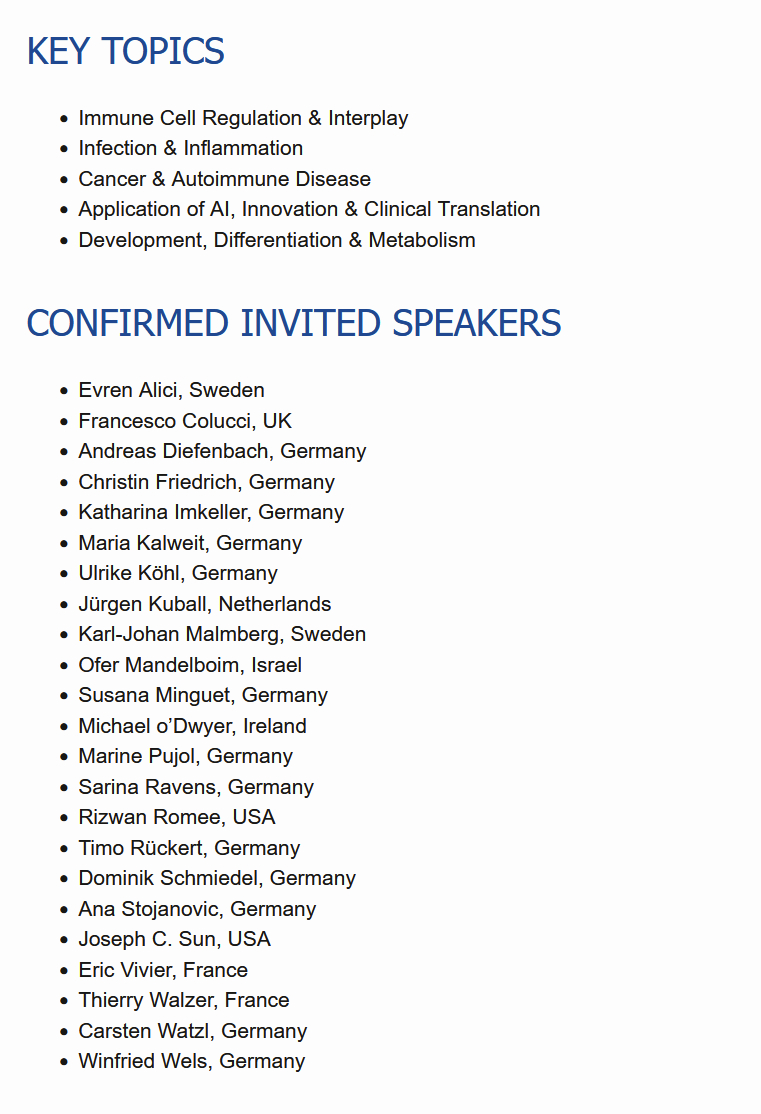
Task: Select Immune Cell Regulation & Interplay topic
Action: [x=243, y=118]
